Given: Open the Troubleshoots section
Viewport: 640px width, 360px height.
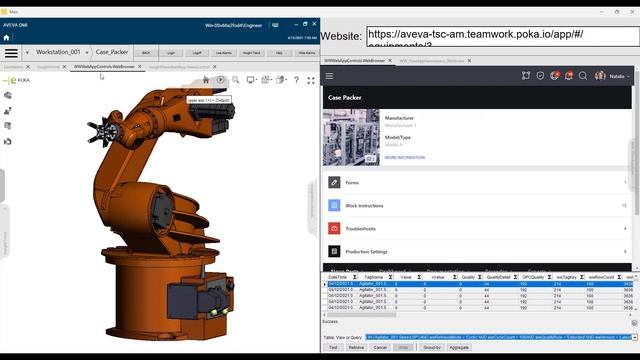Looking at the screenshot, I should (477, 229).
